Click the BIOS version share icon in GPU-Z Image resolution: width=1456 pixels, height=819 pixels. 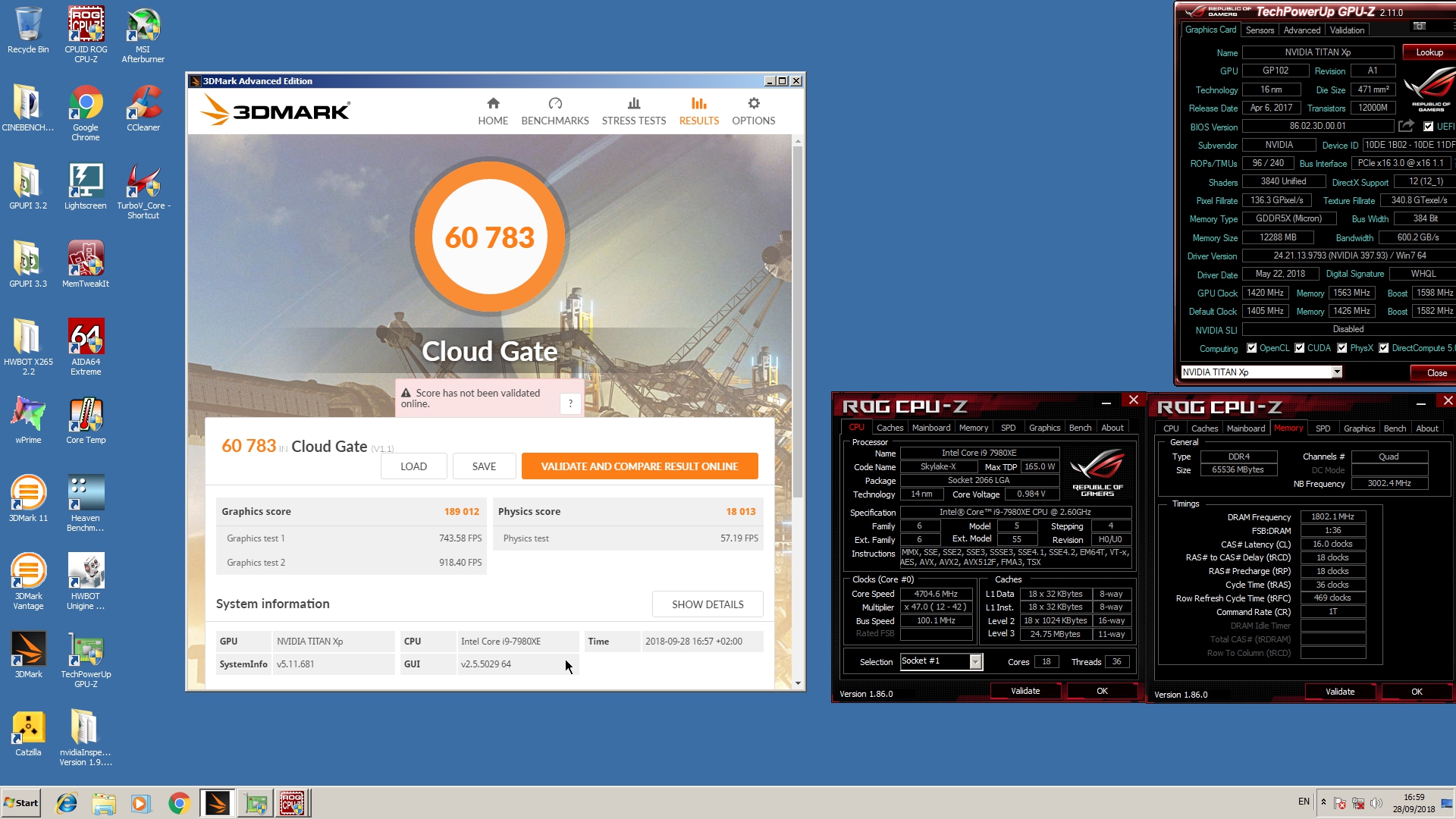click(1407, 126)
